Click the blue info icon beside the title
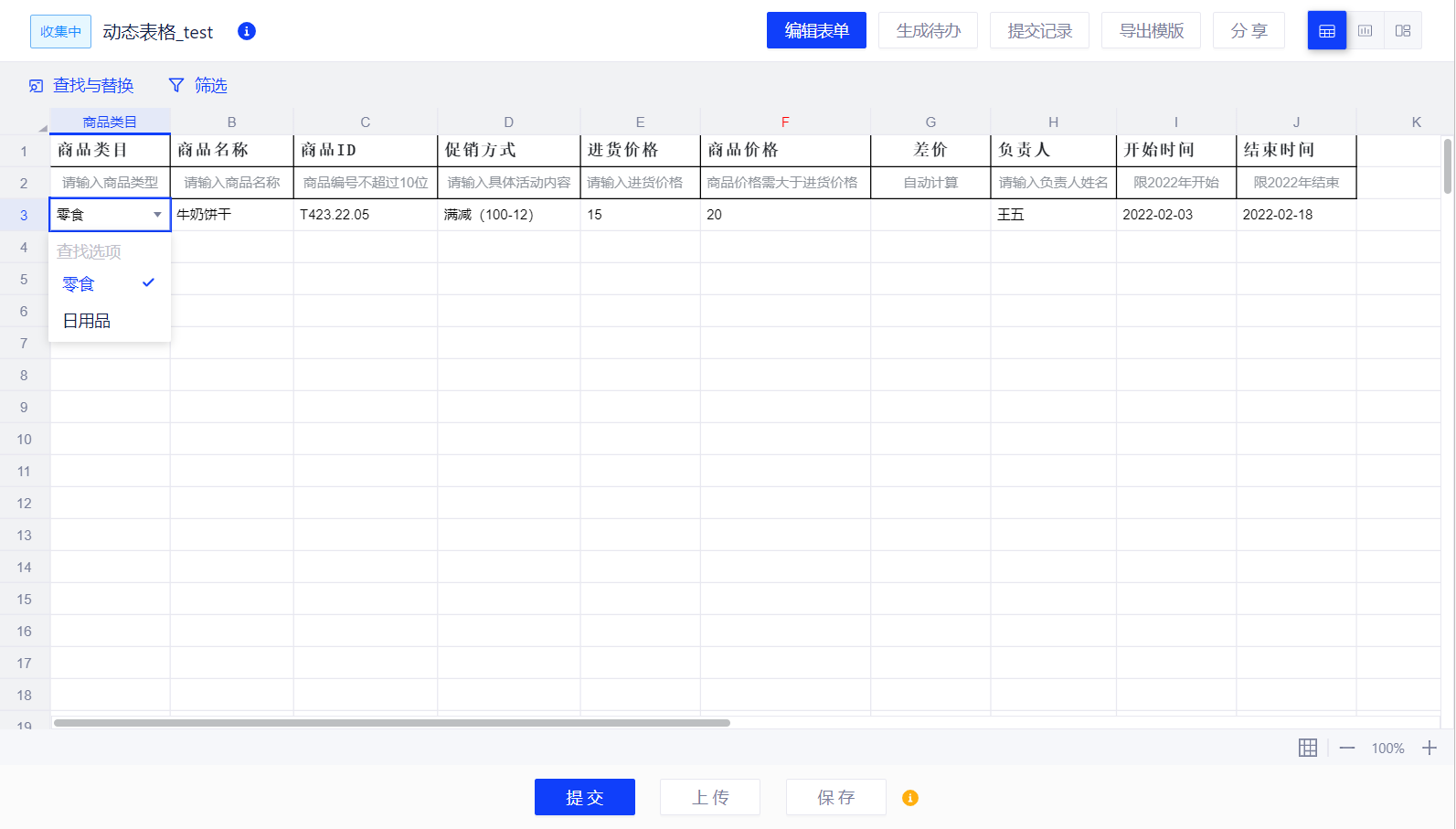This screenshot has width=1456, height=829. click(246, 31)
